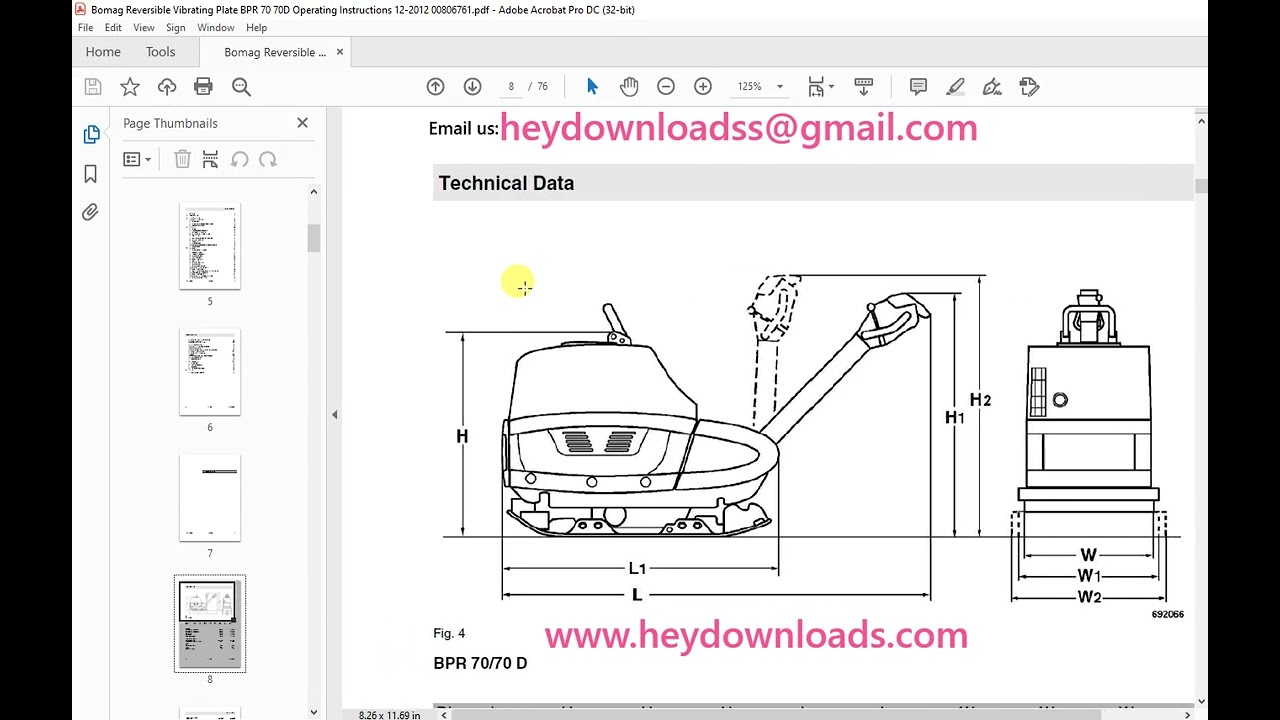Viewport: 1280px width, 720px height.
Task: Click the scrolling mode keyboard icon
Action: (864, 87)
